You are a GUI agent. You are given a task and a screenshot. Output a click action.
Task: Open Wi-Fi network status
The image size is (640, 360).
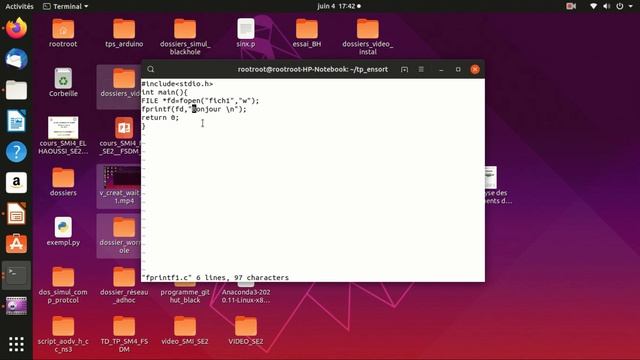tap(593, 6)
